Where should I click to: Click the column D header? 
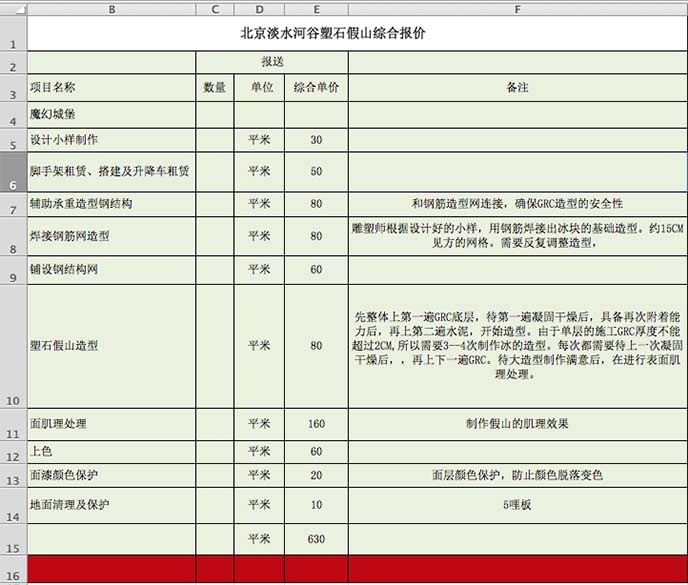pyautogui.click(x=259, y=9)
